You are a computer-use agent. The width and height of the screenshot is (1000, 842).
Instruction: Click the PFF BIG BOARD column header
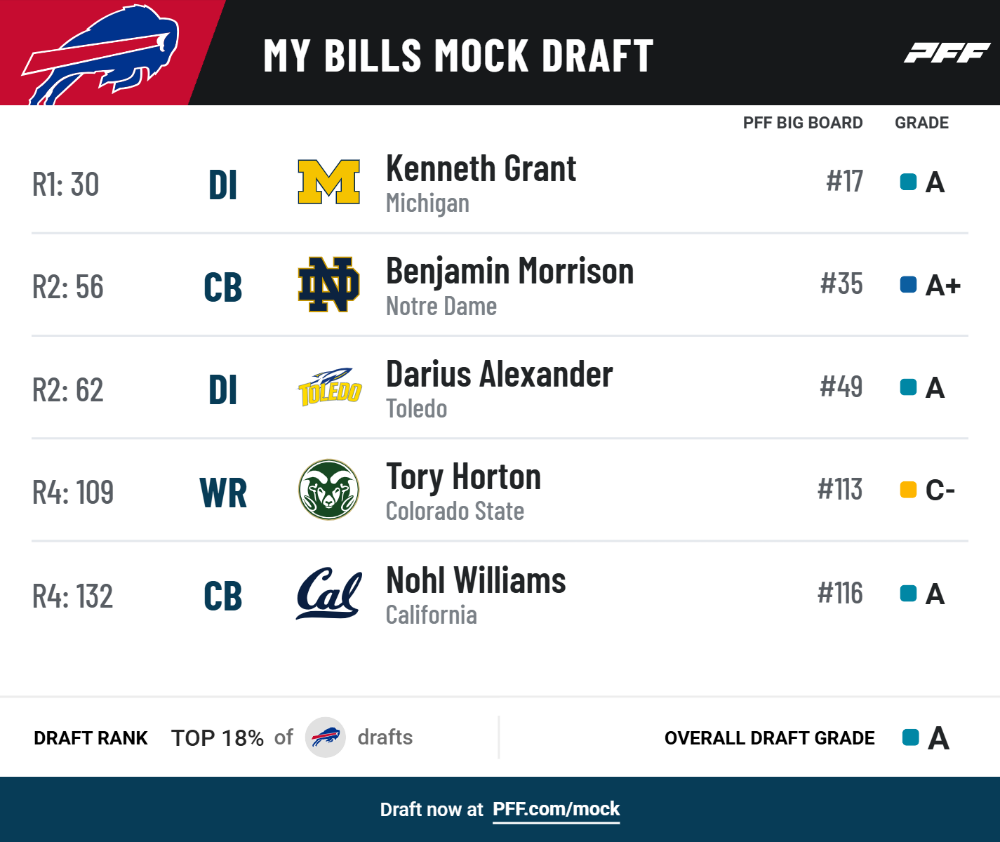coord(803,122)
